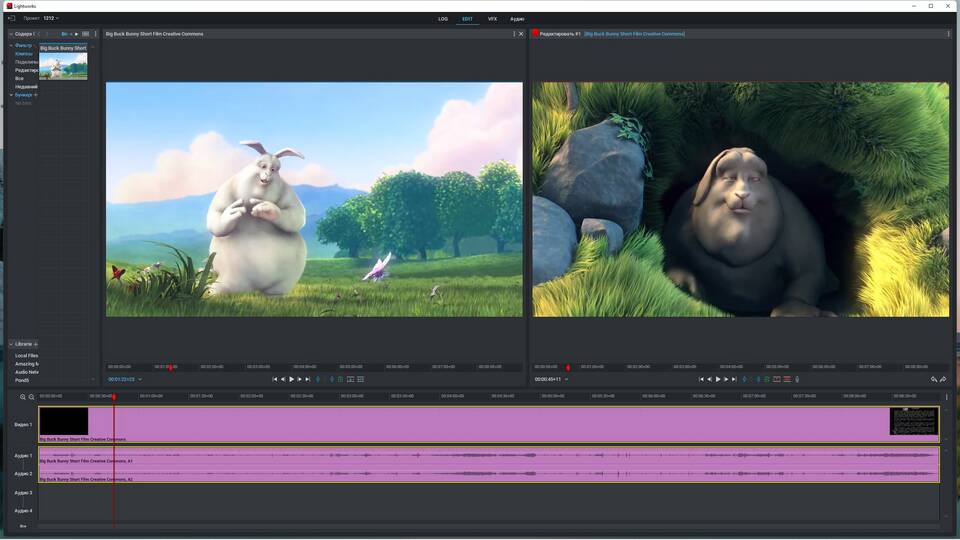The height and width of the screenshot is (540, 960).
Task: Open Local Files in Libraries
Action: pyautogui.click(x=27, y=355)
